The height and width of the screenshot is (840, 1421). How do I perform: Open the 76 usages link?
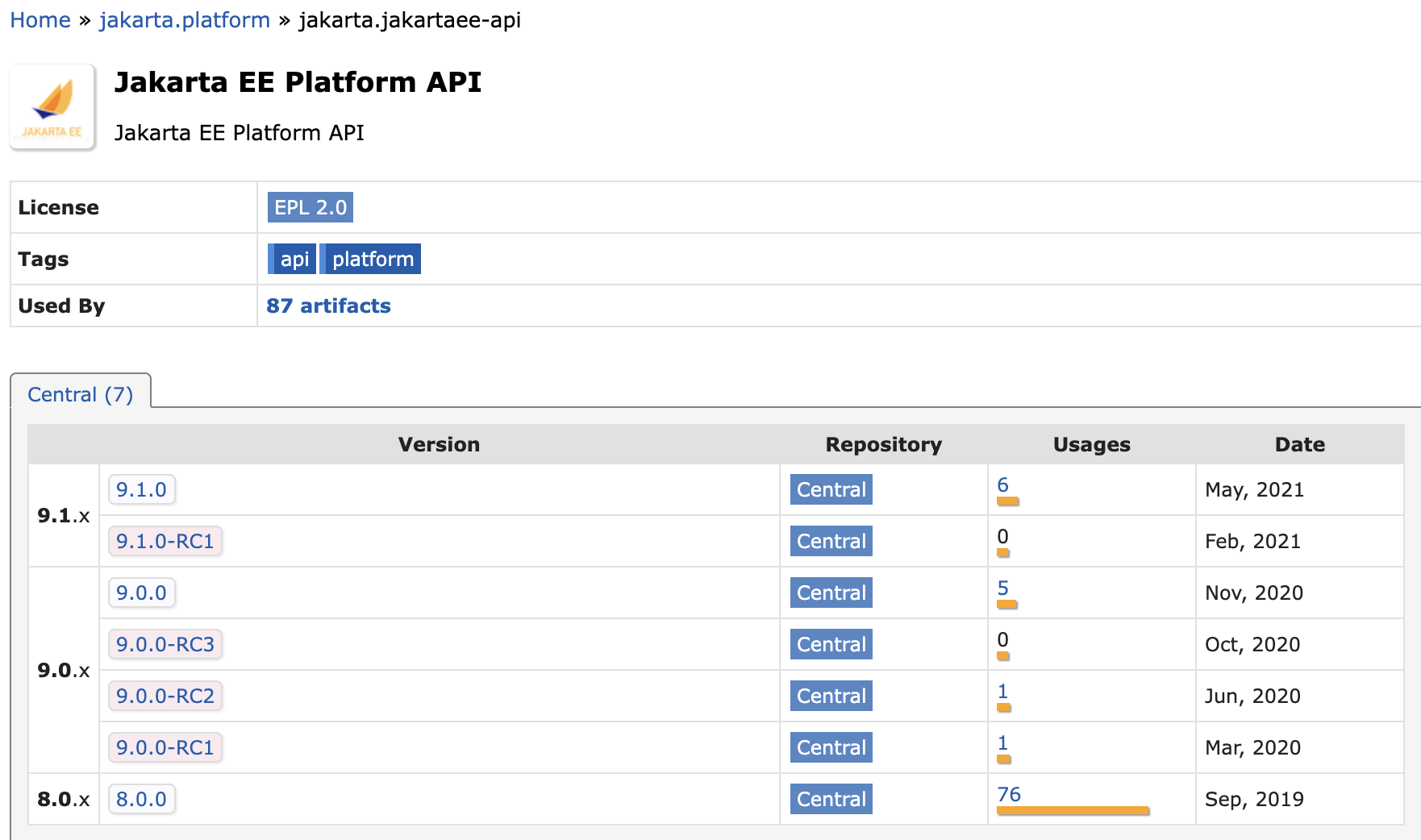[x=1009, y=794]
